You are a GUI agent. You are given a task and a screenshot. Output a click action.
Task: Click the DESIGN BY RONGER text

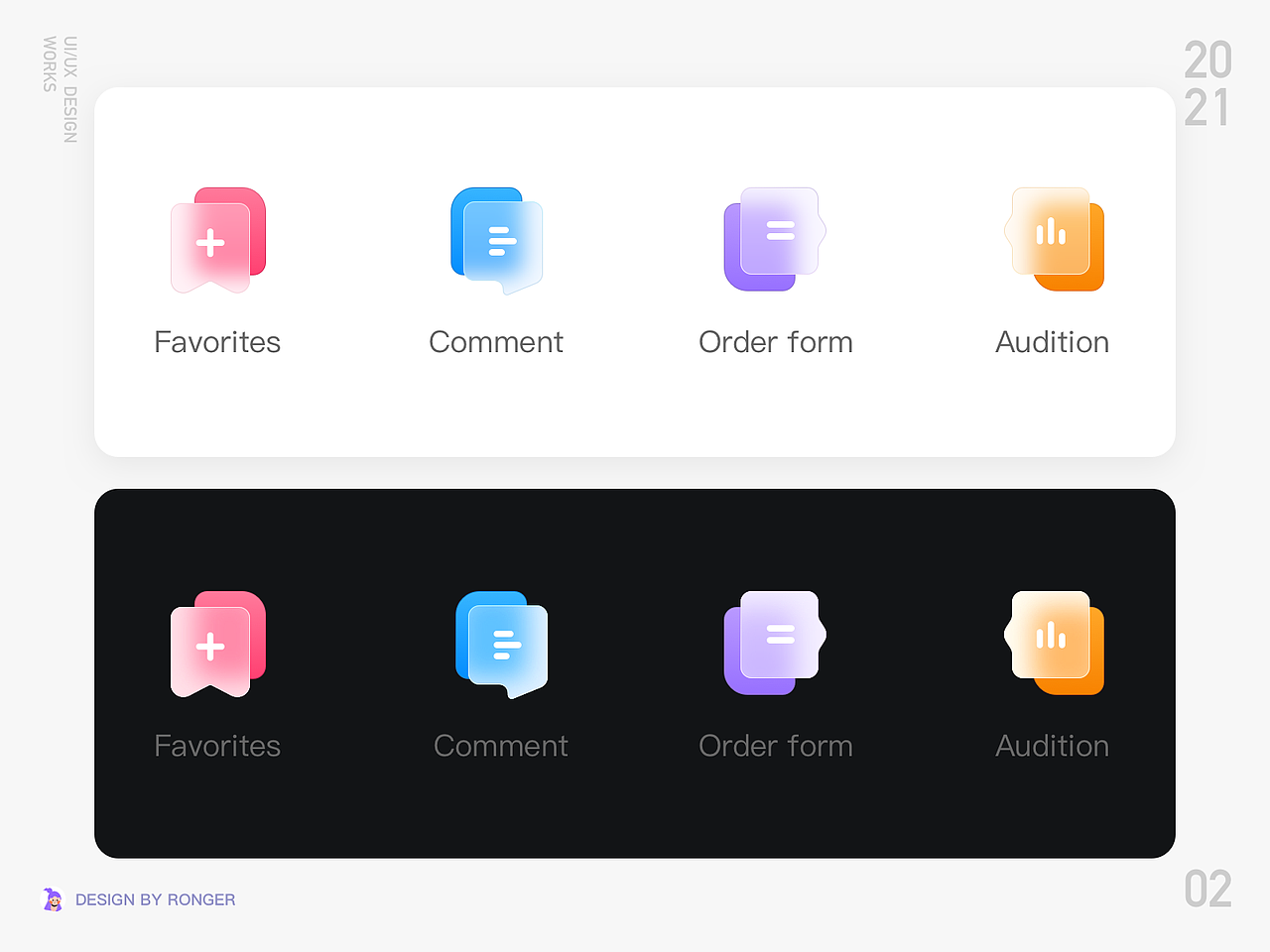click(x=156, y=899)
